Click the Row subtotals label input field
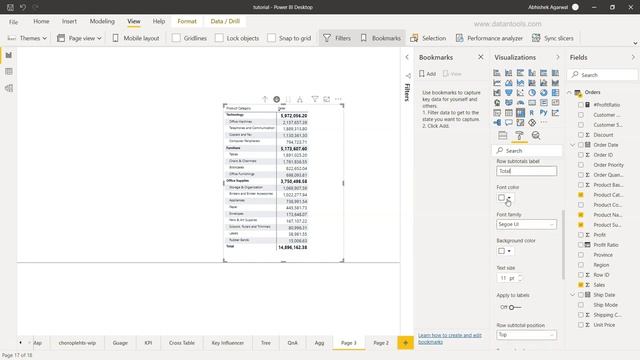Screen dimensions: 640x360 click(527, 171)
